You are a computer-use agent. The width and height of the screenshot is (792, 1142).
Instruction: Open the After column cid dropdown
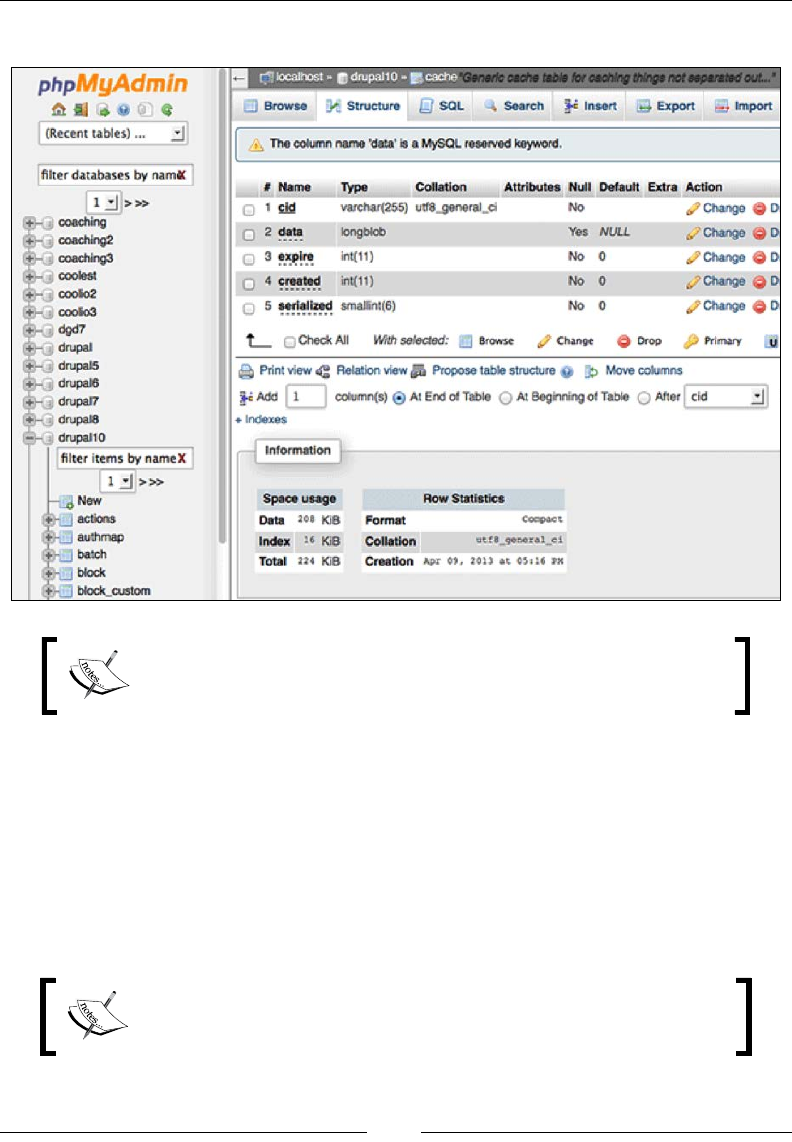(726, 396)
